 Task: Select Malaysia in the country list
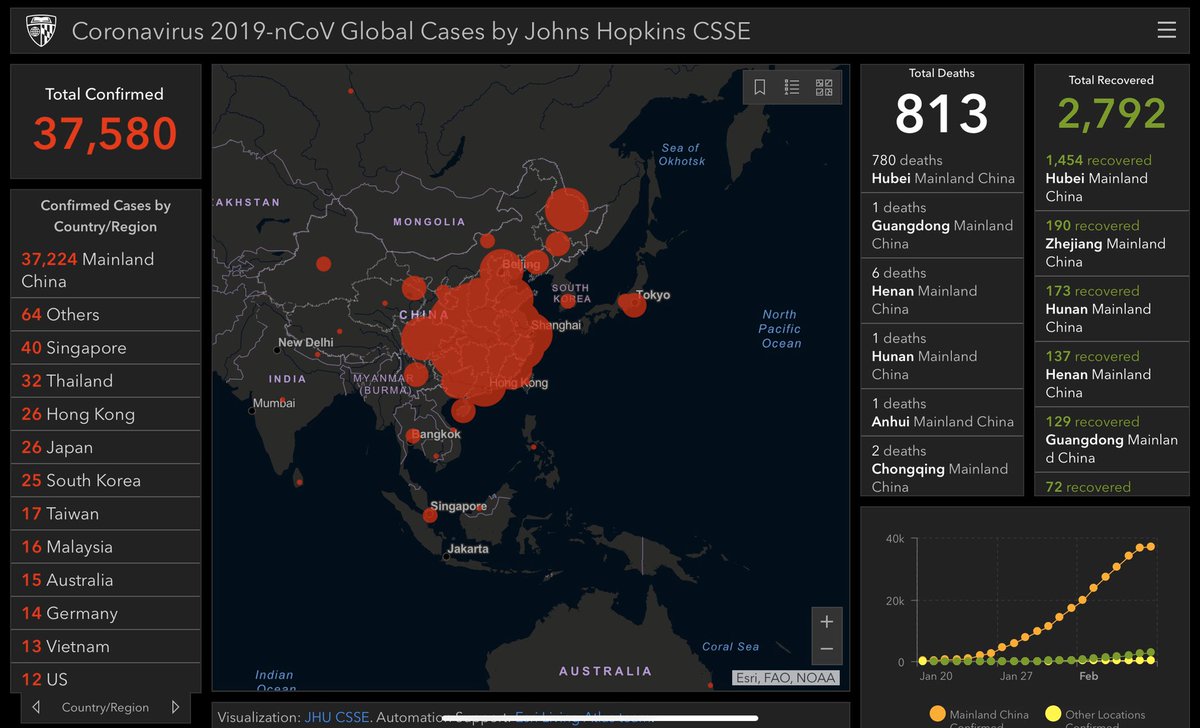[106, 547]
